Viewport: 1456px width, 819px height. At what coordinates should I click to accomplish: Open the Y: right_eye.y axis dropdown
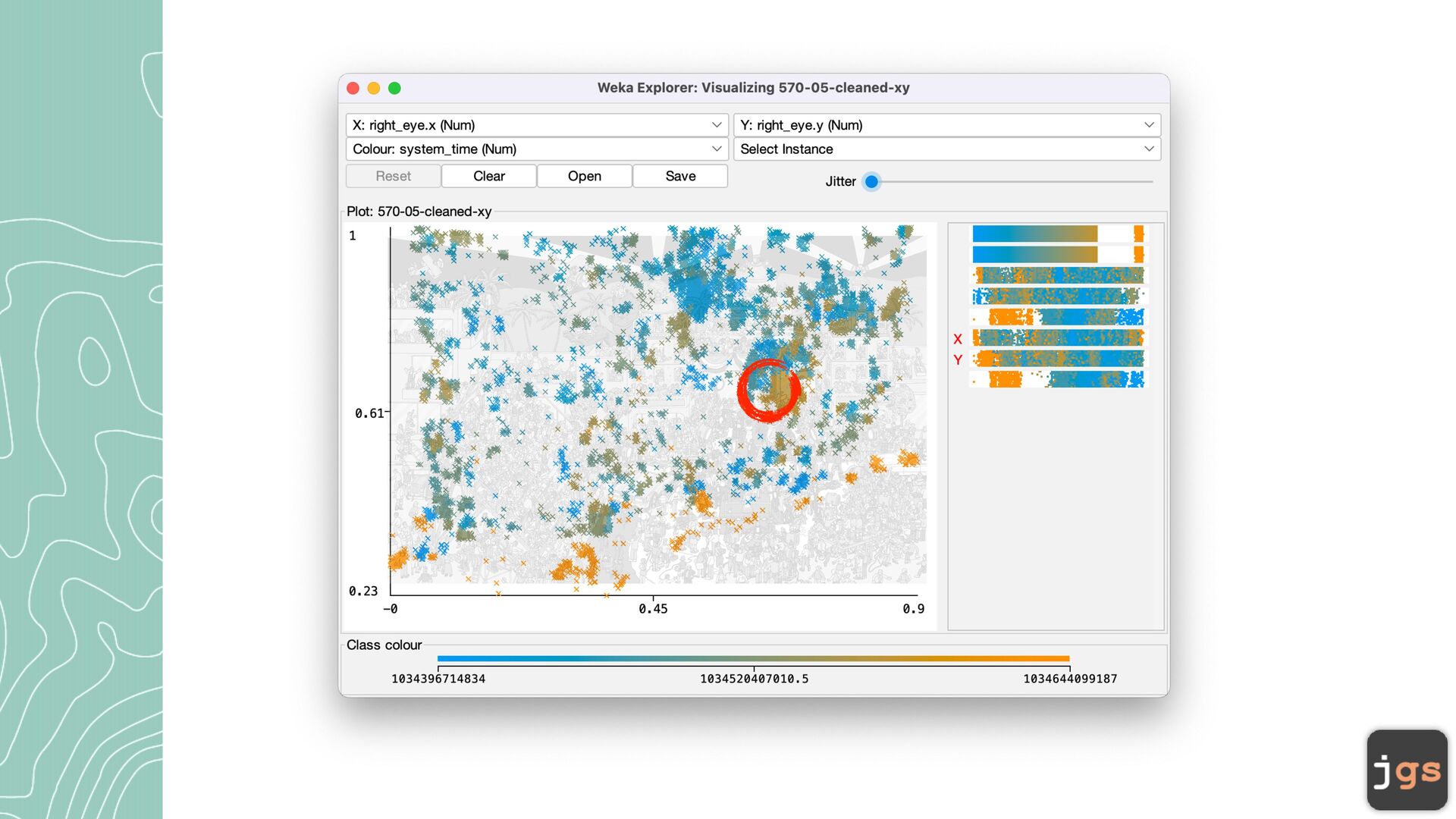point(946,125)
